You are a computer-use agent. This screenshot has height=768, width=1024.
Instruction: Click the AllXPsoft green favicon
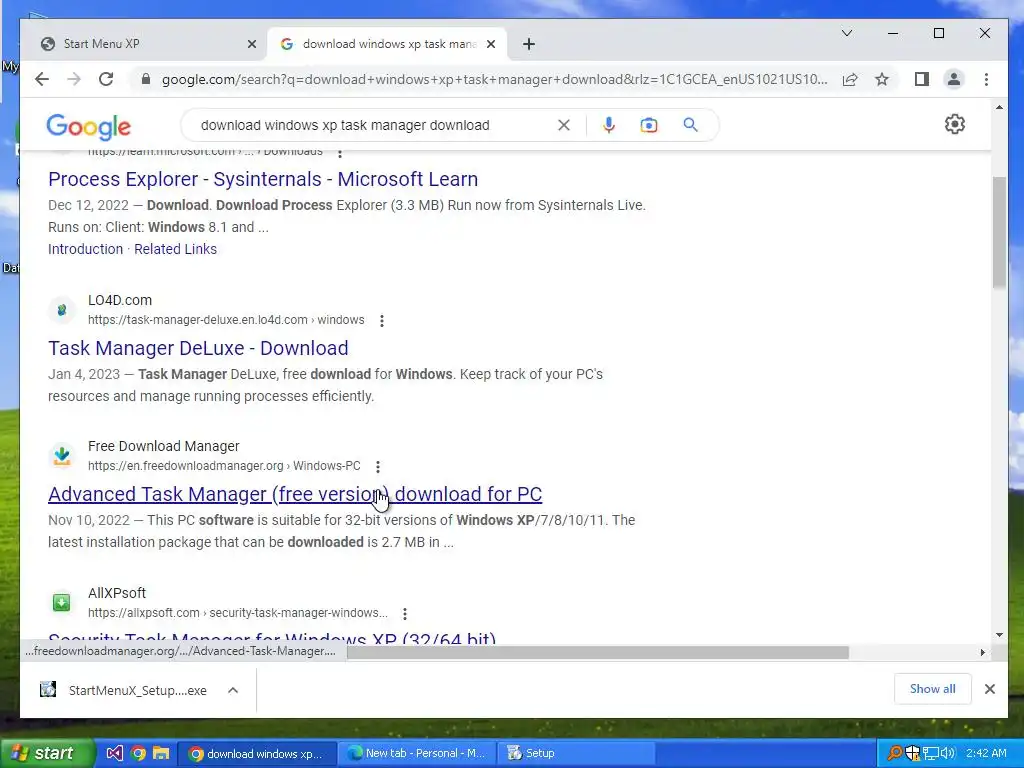pyautogui.click(x=62, y=602)
